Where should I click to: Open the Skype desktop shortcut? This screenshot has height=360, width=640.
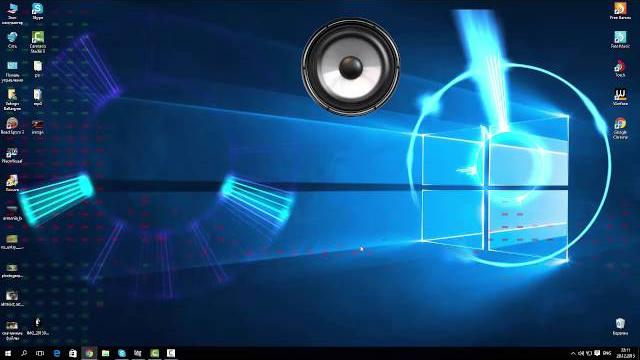[x=37, y=11]
